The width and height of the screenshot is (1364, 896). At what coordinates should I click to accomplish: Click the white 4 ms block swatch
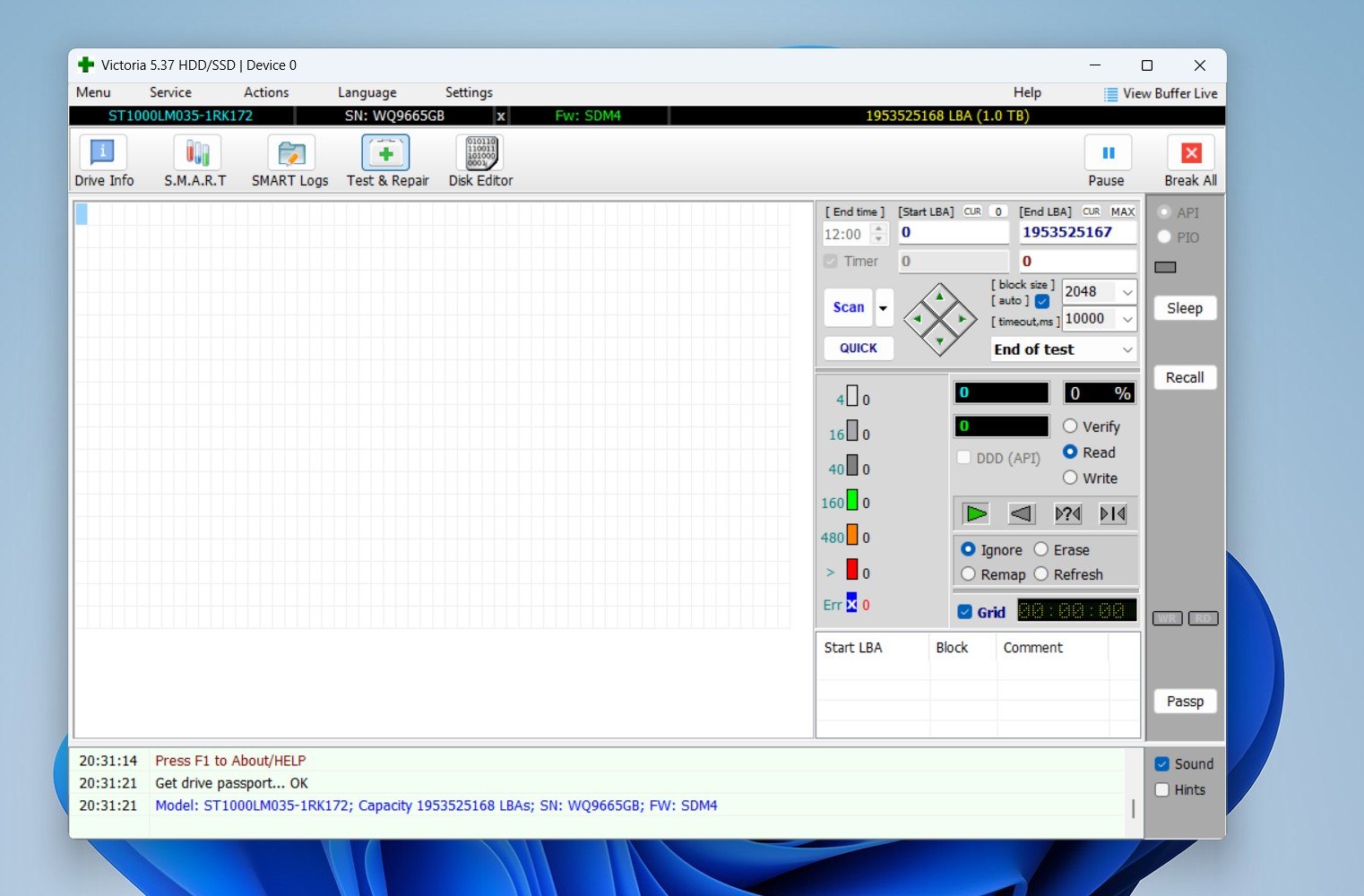pyautogui.click(x=852, y=396)
